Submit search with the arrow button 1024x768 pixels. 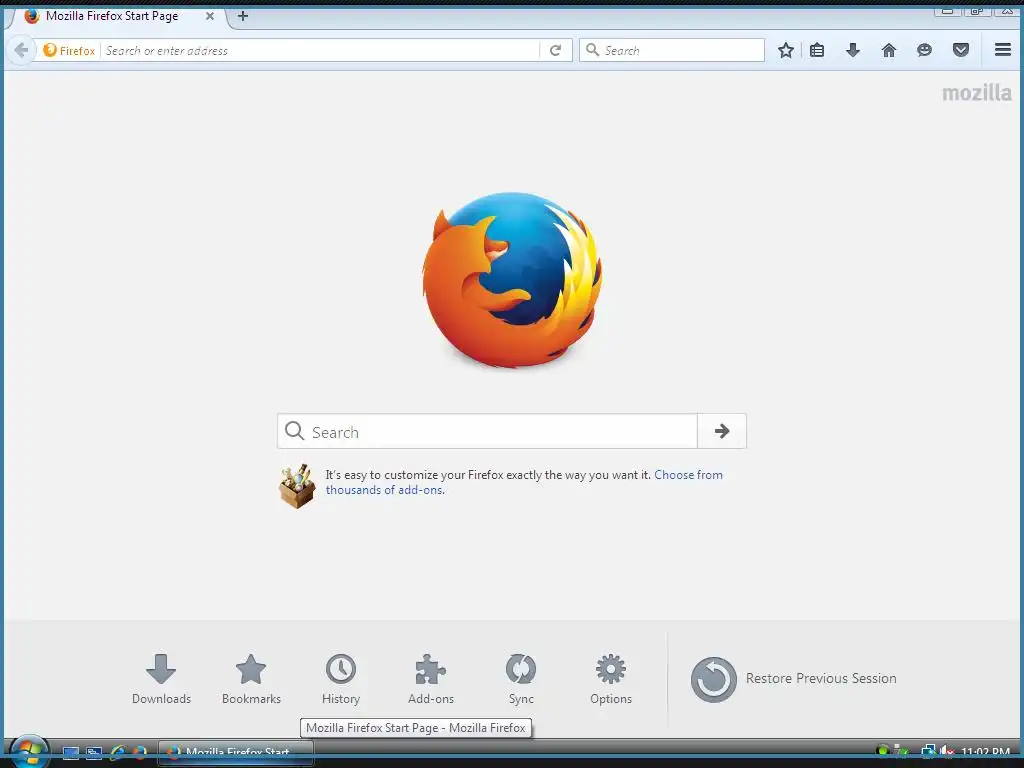[x=722, y=431]
